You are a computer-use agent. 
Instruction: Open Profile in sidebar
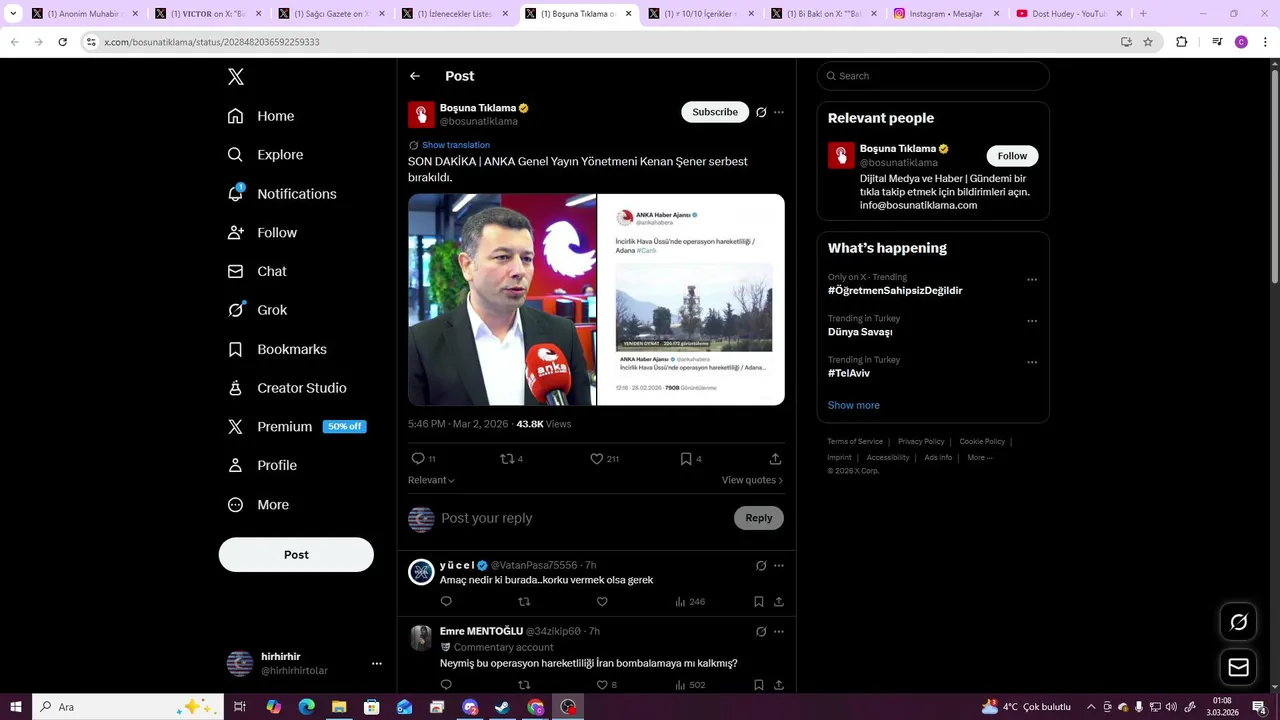pyautogui.click(x=262, y=465)
